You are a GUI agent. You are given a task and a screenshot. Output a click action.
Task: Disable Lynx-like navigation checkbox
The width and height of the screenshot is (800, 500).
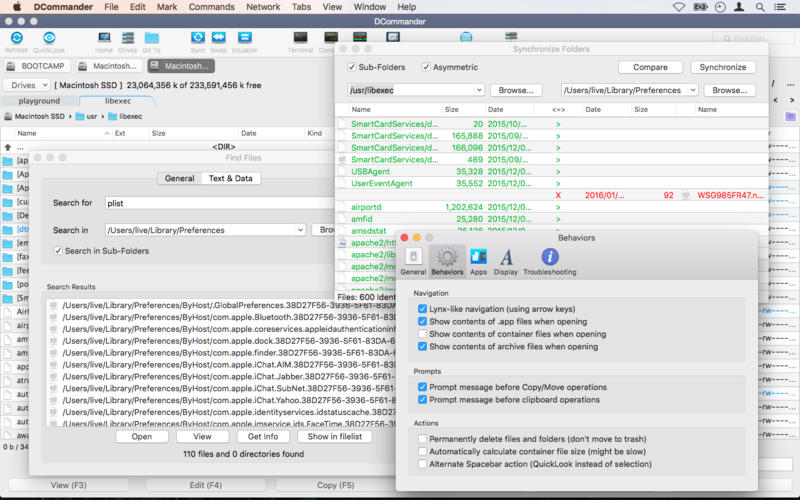click(423, 309)
